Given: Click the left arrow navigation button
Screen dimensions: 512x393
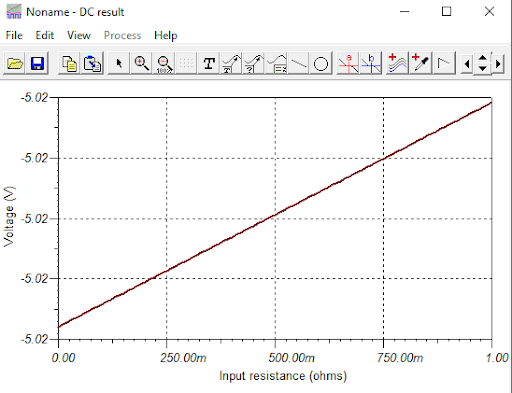Looking at the screenshot, I should tap(467, 63).
